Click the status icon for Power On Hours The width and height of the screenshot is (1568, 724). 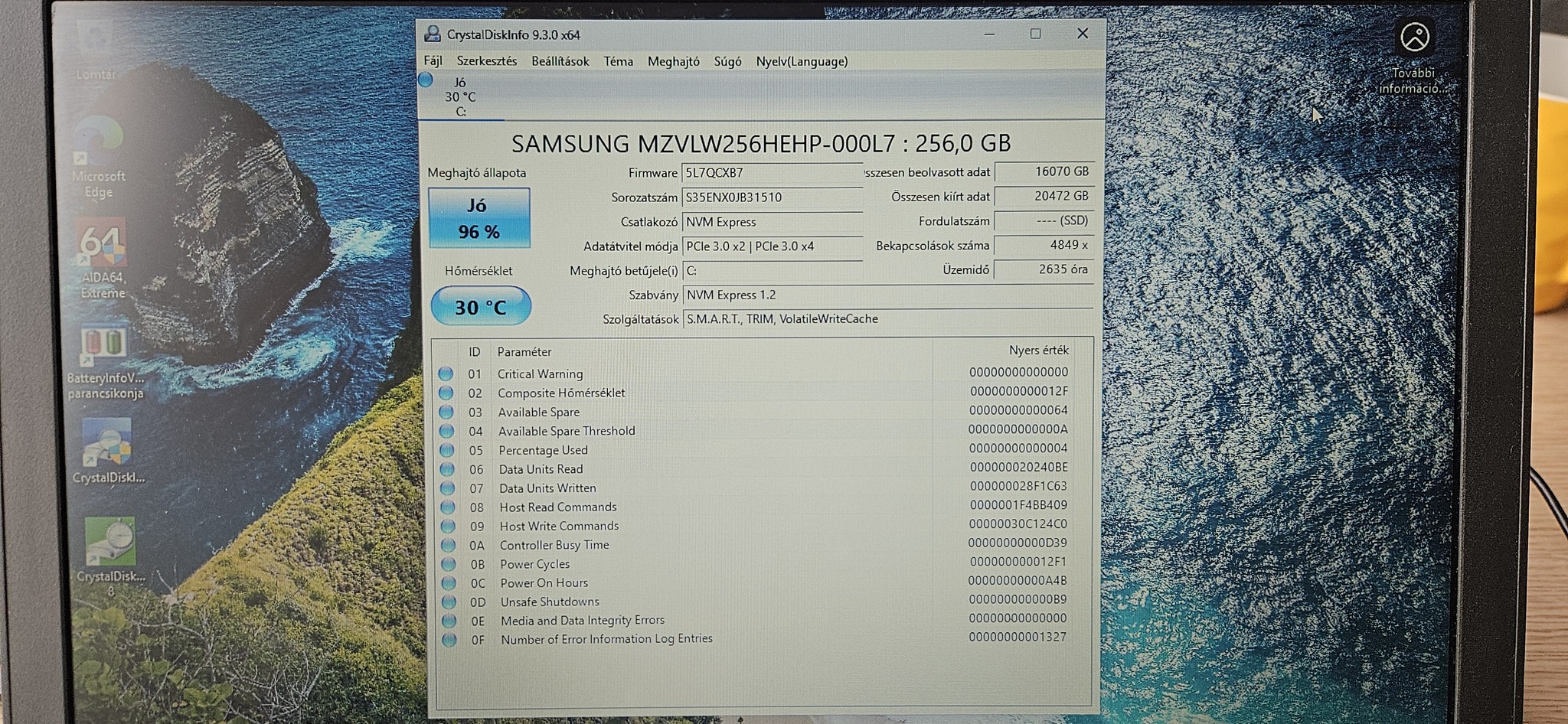[x=449, y=583]
